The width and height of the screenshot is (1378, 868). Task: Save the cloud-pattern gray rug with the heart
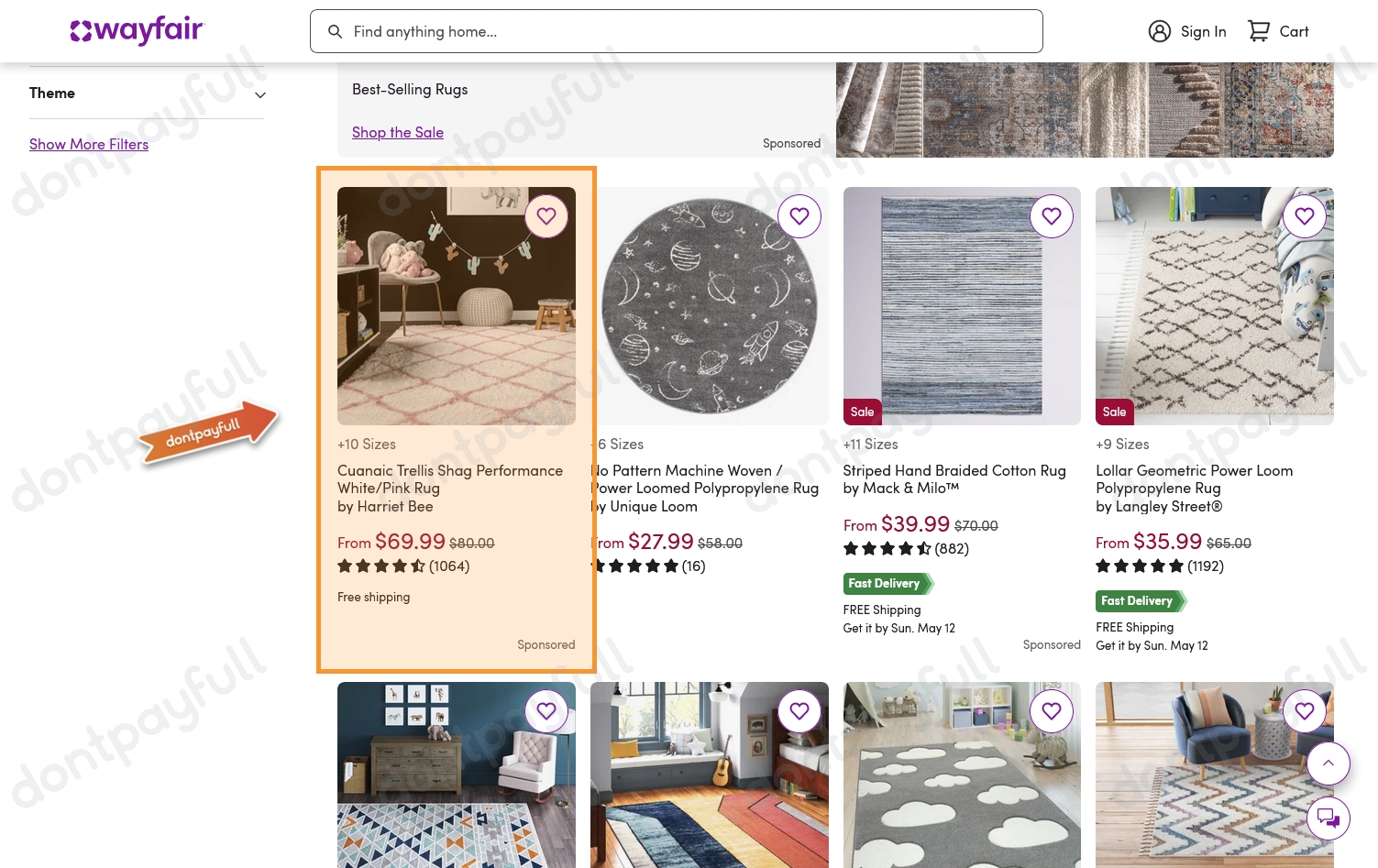tap(1052, 711)
